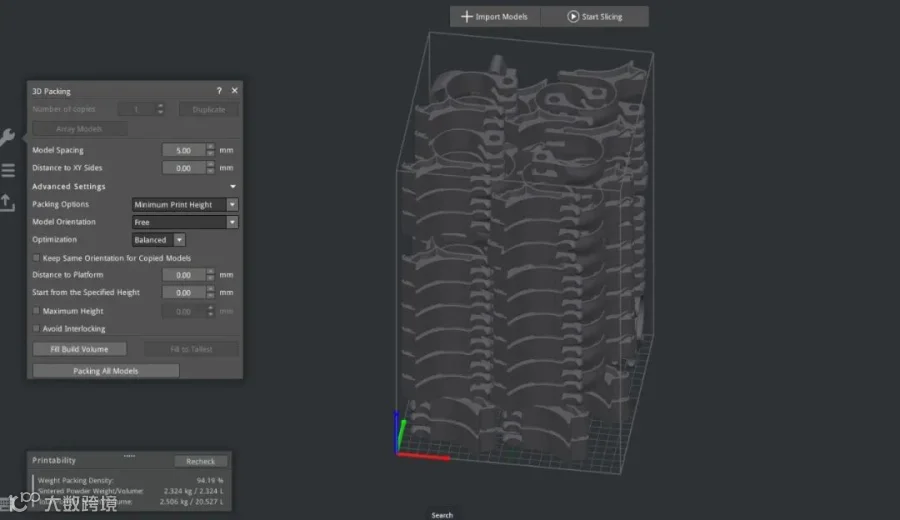Viewport: 900px width, 520px height.
Task: Enable Keep Same Orientation for Copied Models
Action: [36, 258]
